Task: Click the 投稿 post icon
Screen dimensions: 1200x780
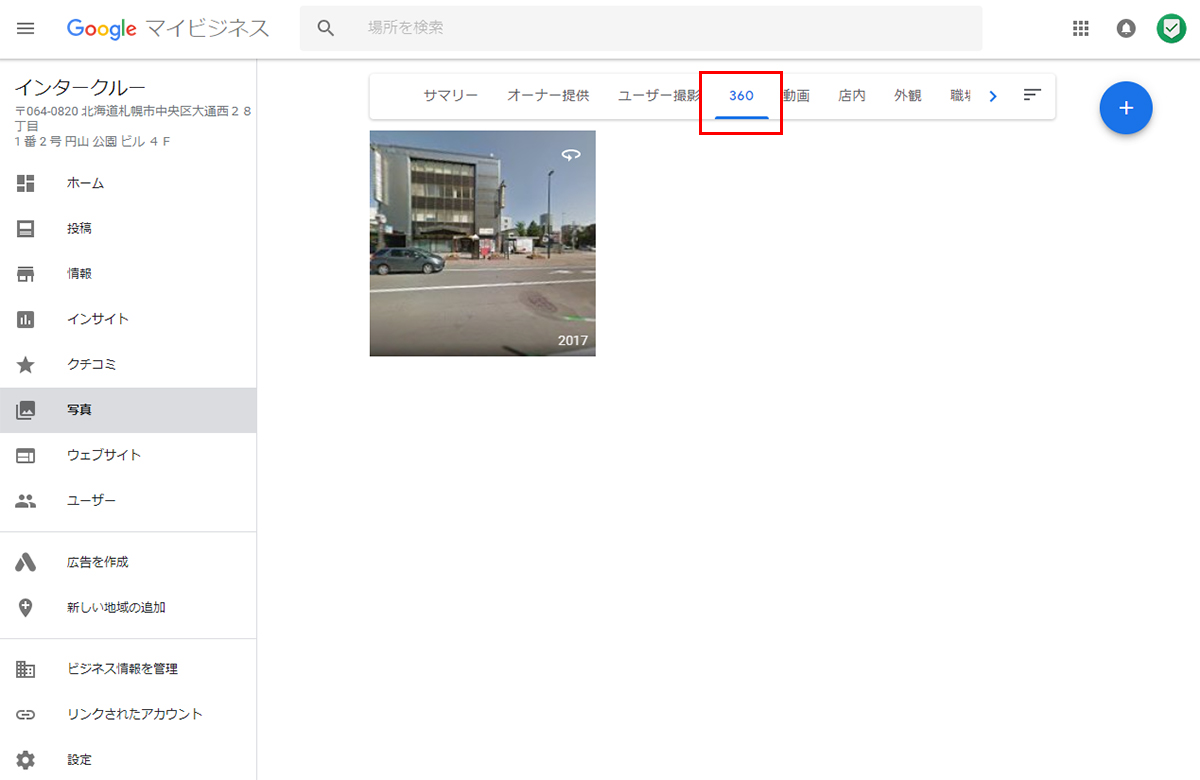Action: 26,228
